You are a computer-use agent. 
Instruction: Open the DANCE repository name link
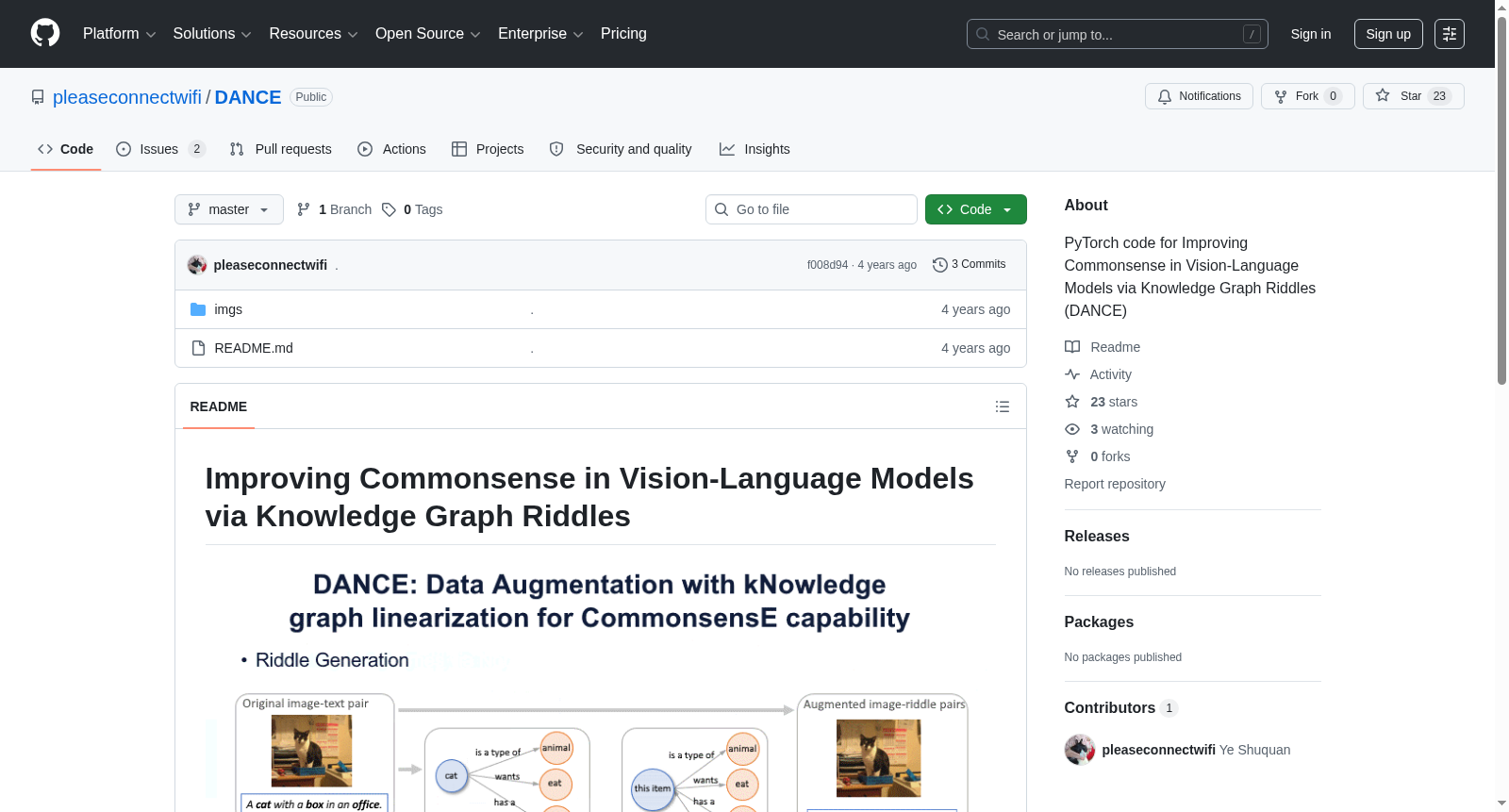tap(248, 97)
